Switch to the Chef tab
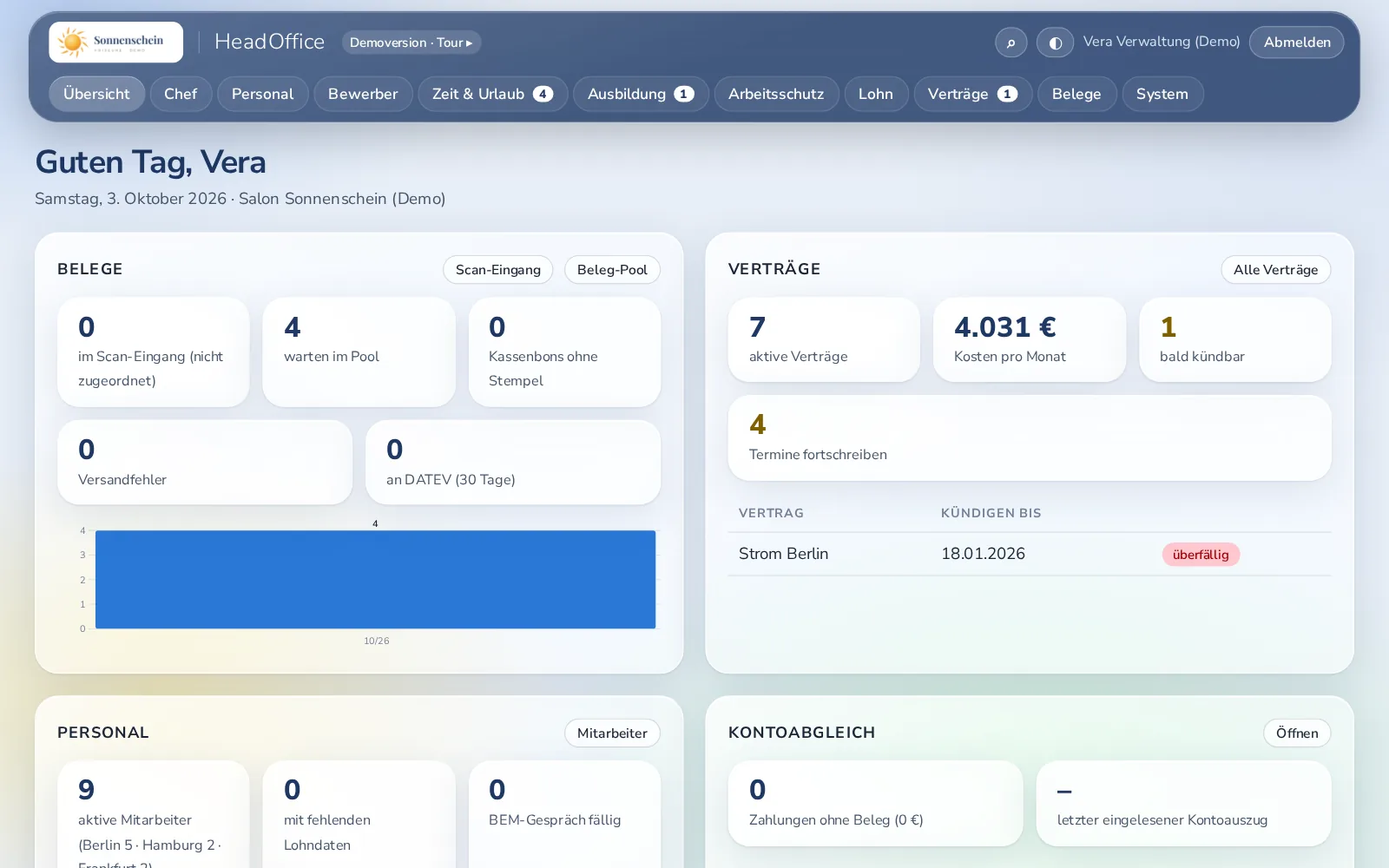The height and width of the screenshot is (868, 1389). point(181,94)
